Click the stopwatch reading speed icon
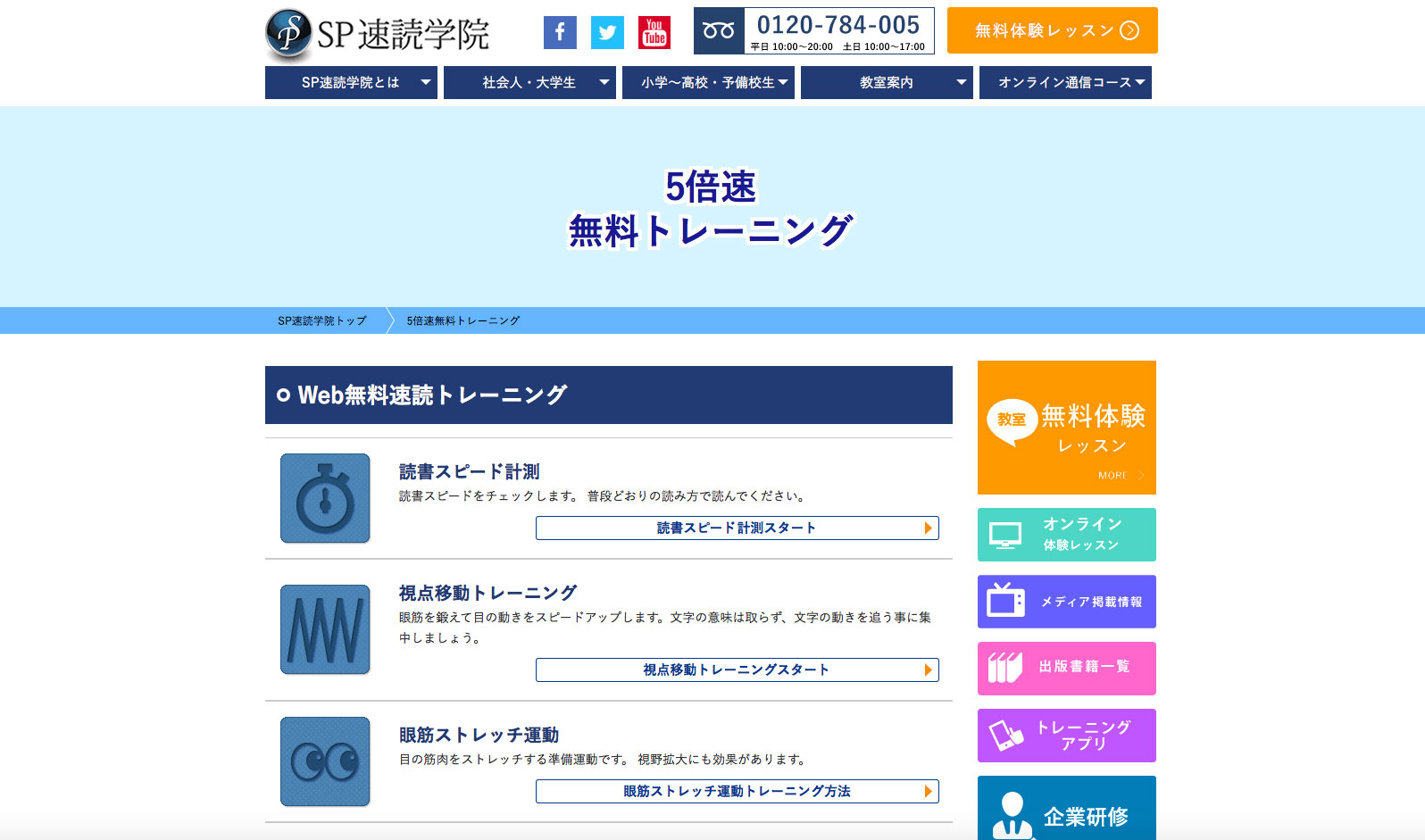This screenshot has width=1425, height=840. click(x=325, y=498)
